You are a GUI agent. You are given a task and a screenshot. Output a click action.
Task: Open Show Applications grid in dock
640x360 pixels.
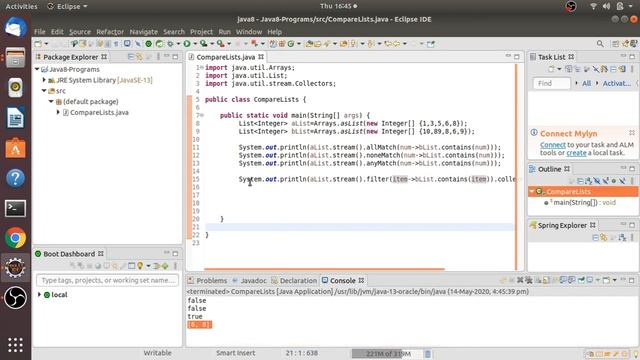pyautogui.click(x=15, y=345)
